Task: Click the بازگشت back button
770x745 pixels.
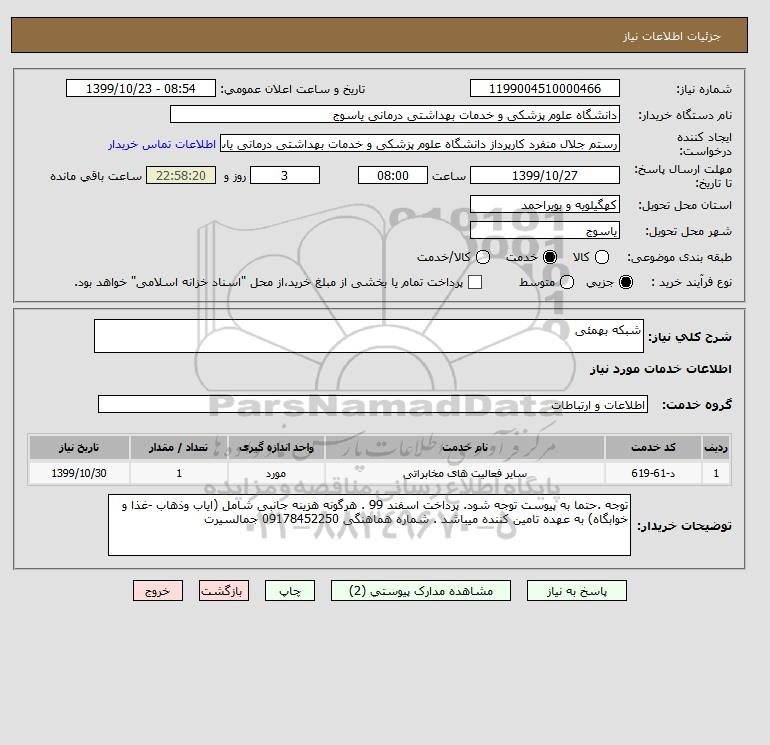Action: click(x=223, y=591)
